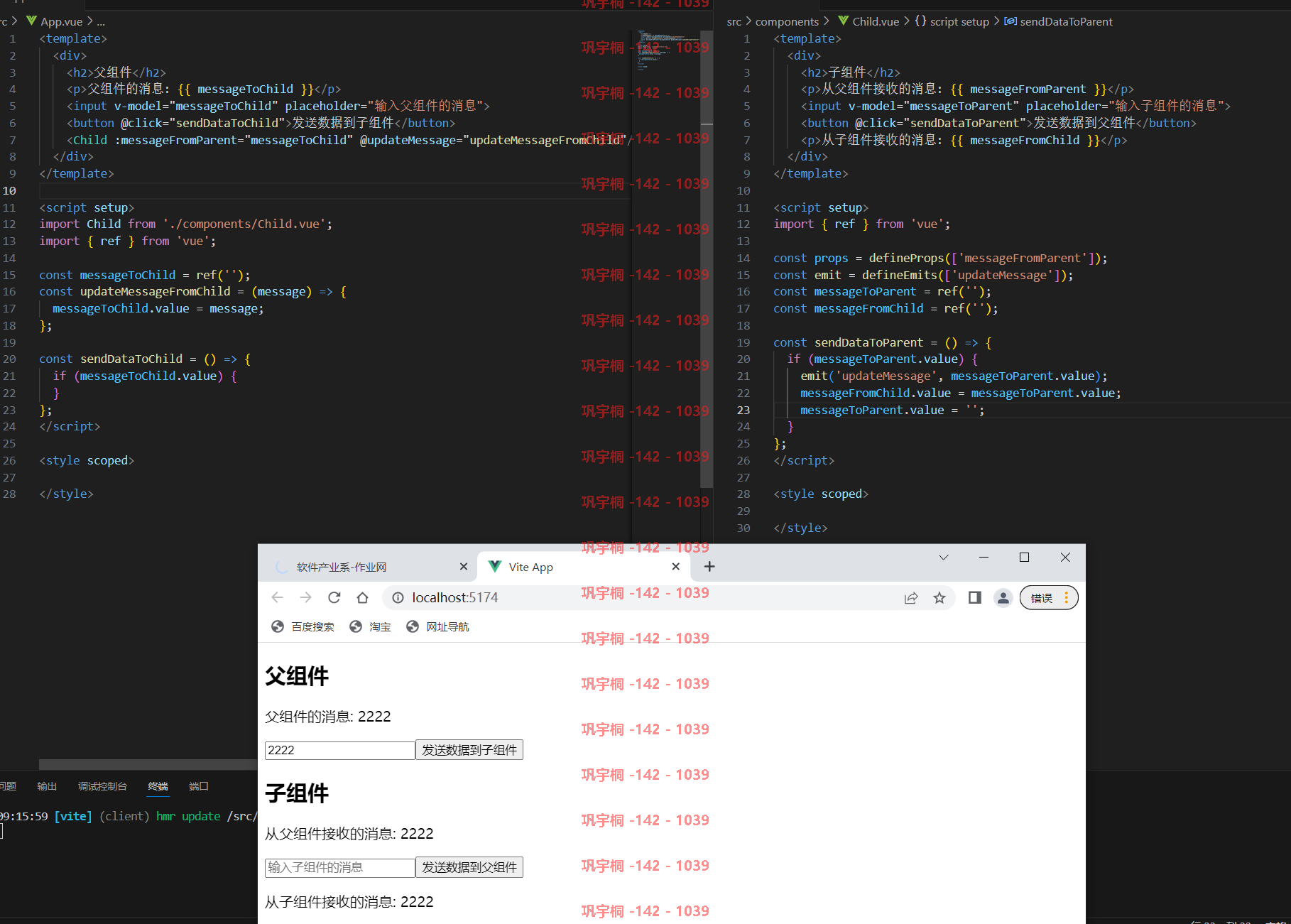Switch to the 输出 panel tab
This screenshot has height=924, width=1291.
click(47, 786)
